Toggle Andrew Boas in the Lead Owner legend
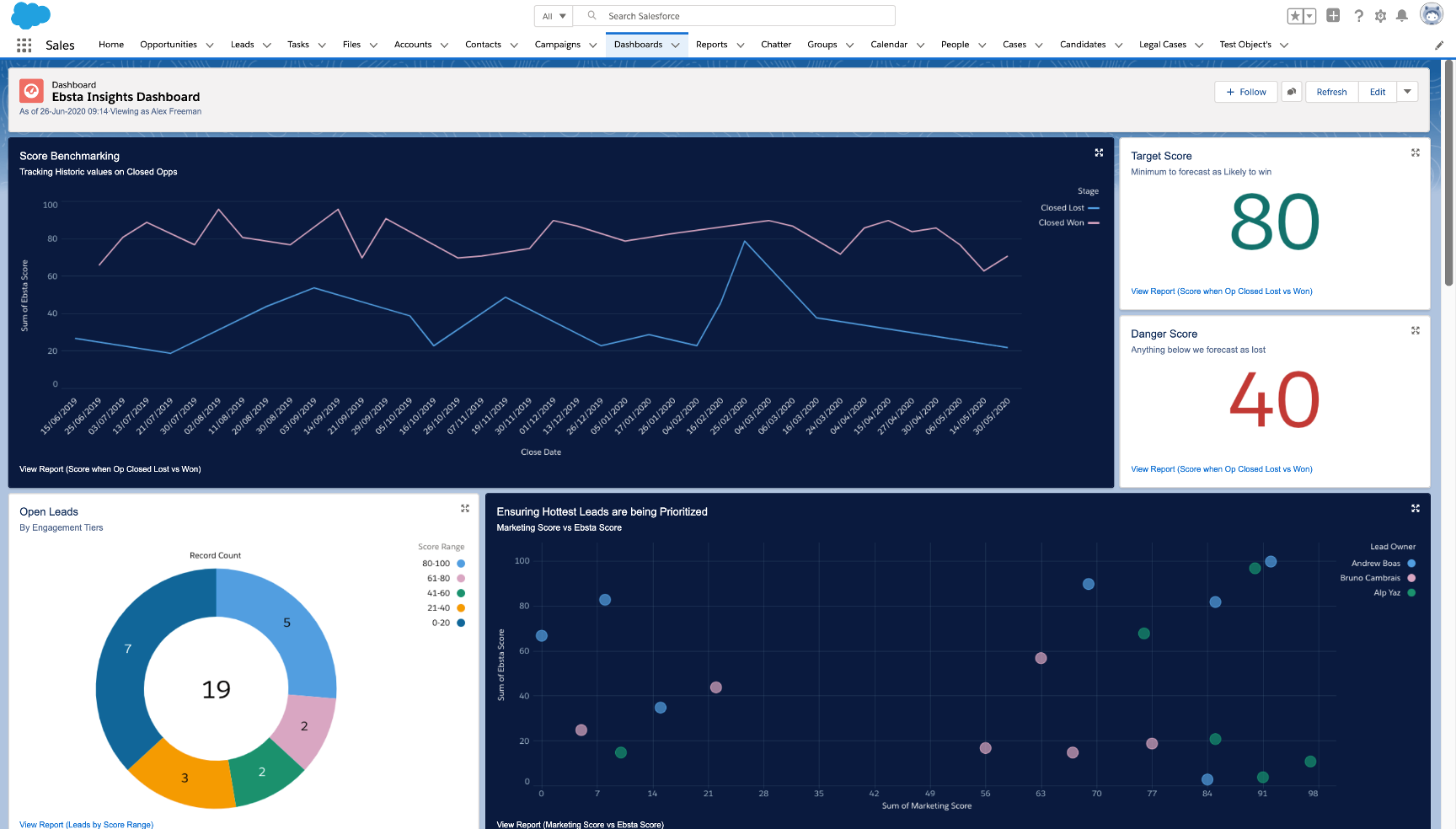 coord(1382,564)
